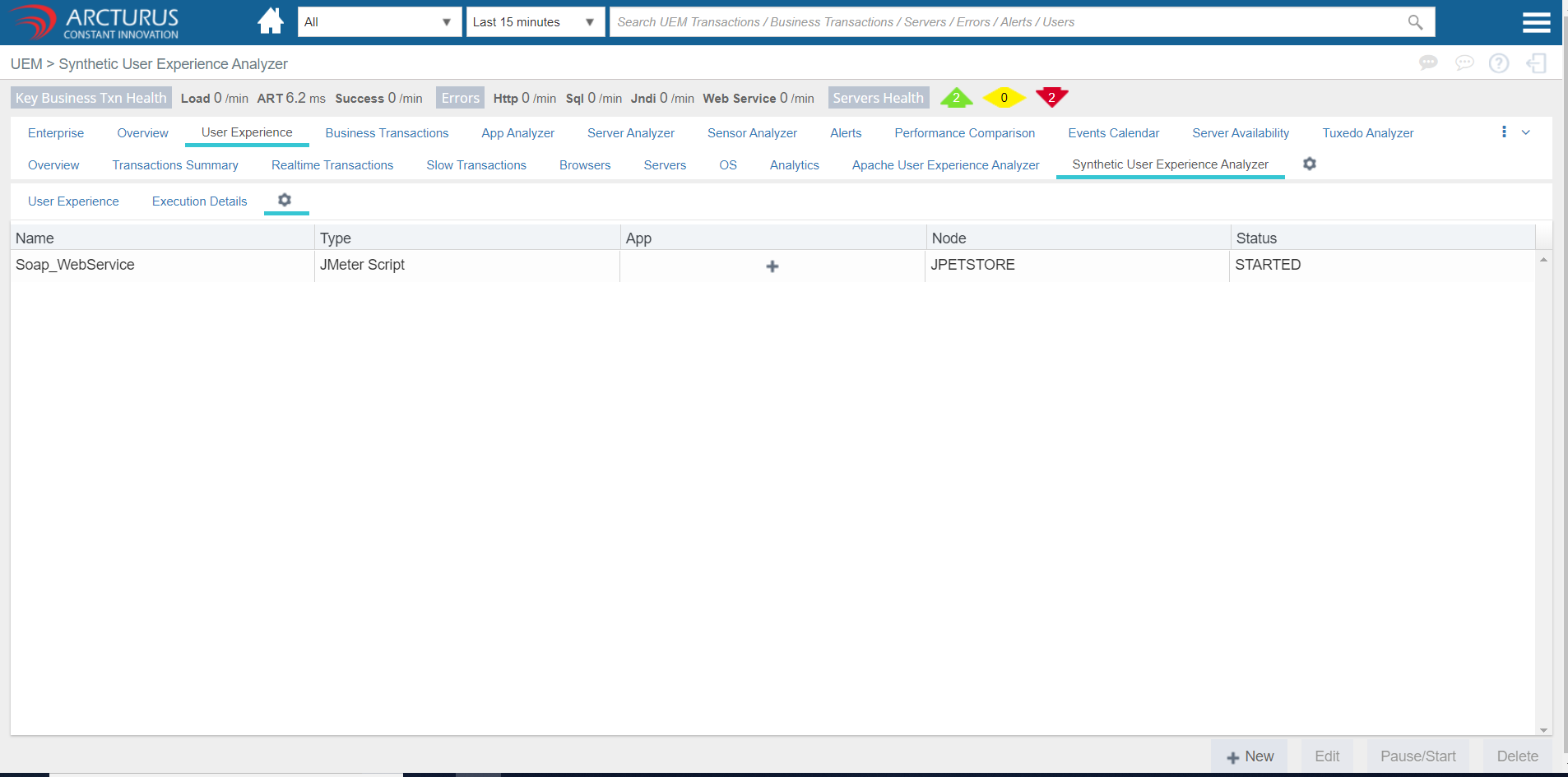The height and width of the screenshot is (777, 1568).
Task: Click the search magnifier icon
Action: (x=1415, y=22)
